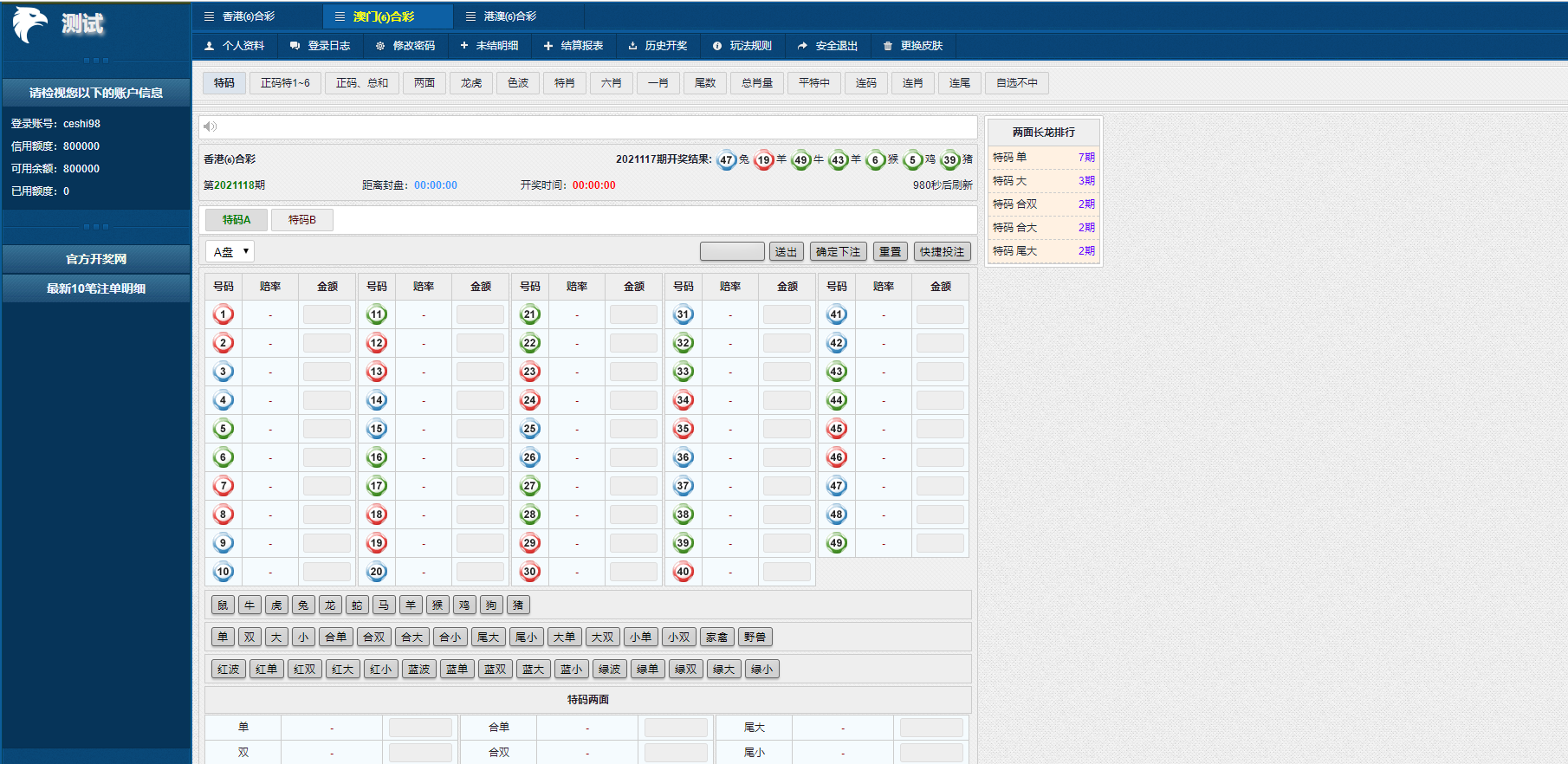Click the 猪 zodiac quick-select button
The image size is (1568, 764).
point(518,605)
